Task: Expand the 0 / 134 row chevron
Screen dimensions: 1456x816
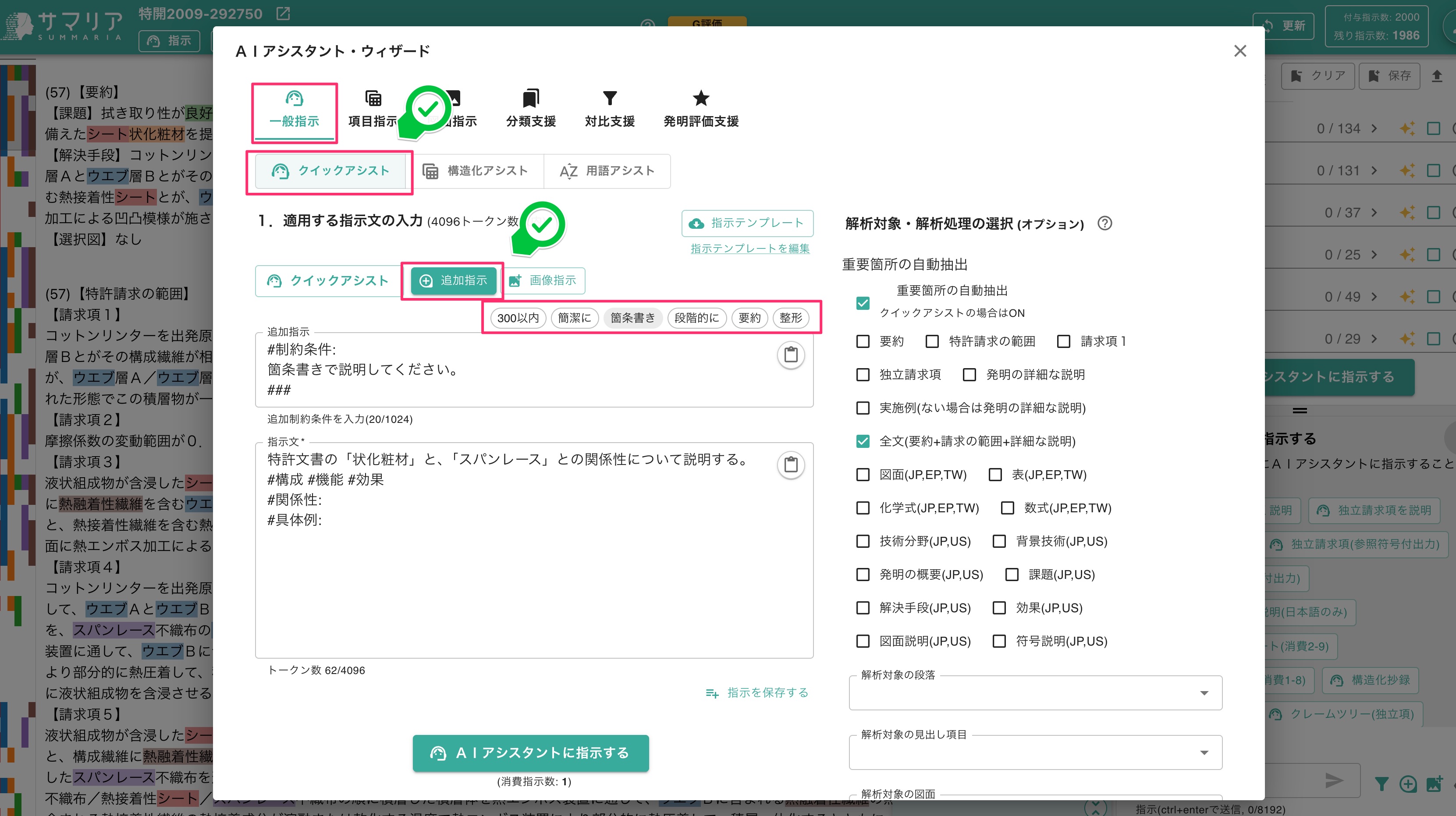Action: pyautogui.click(x=1374, y=129)
